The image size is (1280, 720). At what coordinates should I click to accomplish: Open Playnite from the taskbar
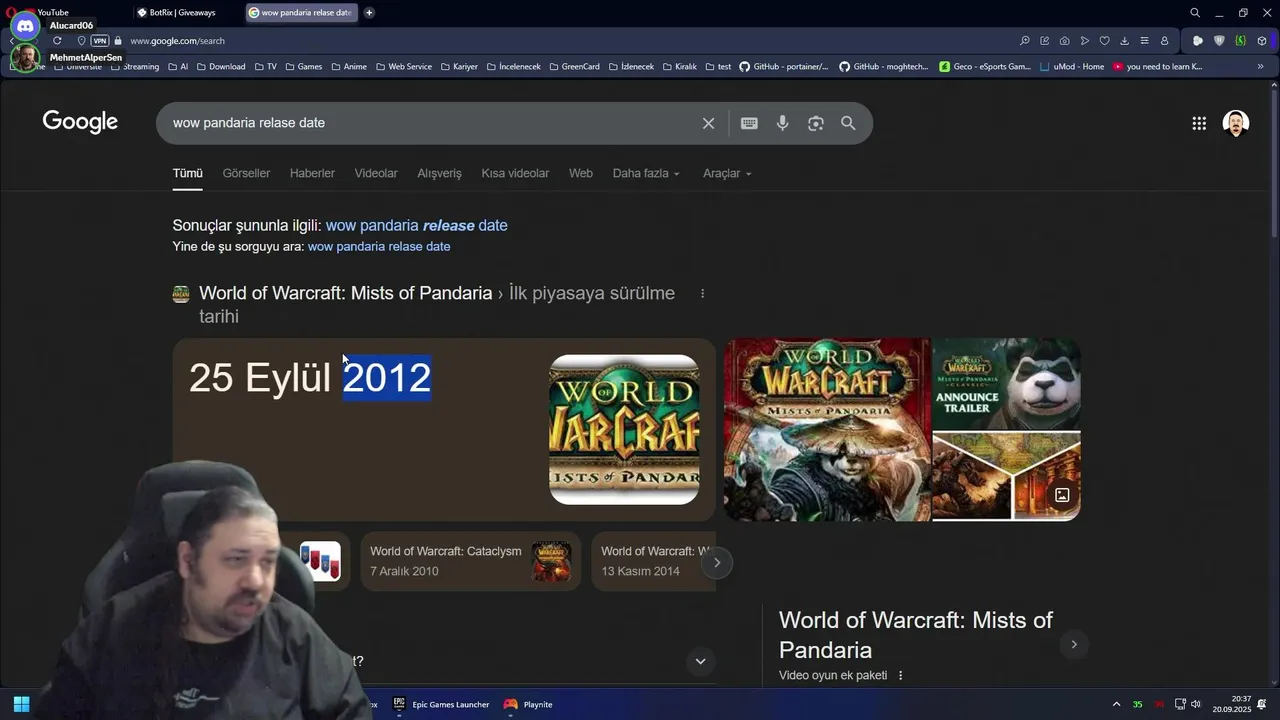point(528,704)
